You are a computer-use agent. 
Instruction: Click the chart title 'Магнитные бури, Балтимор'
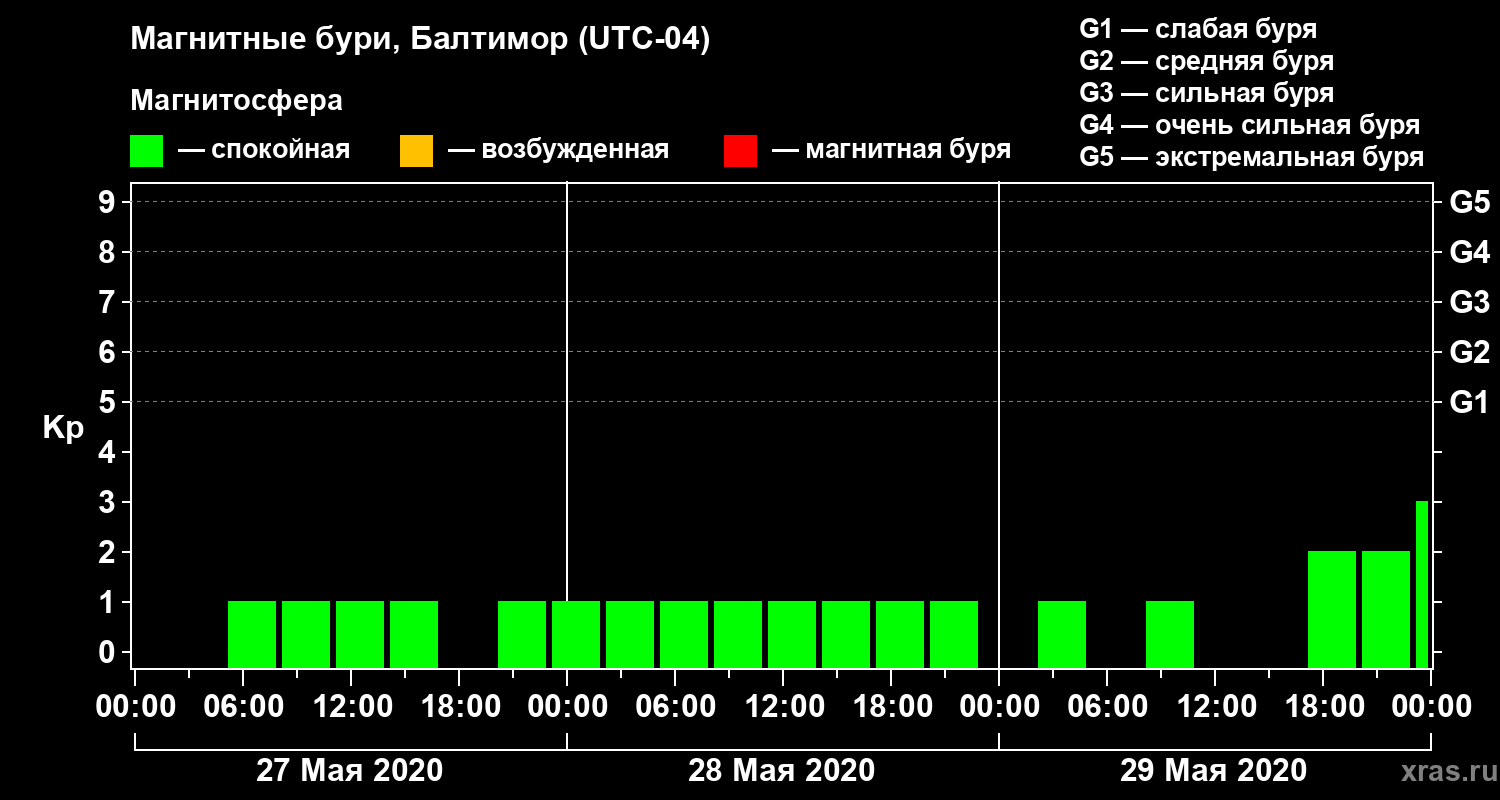coord(420,40)
